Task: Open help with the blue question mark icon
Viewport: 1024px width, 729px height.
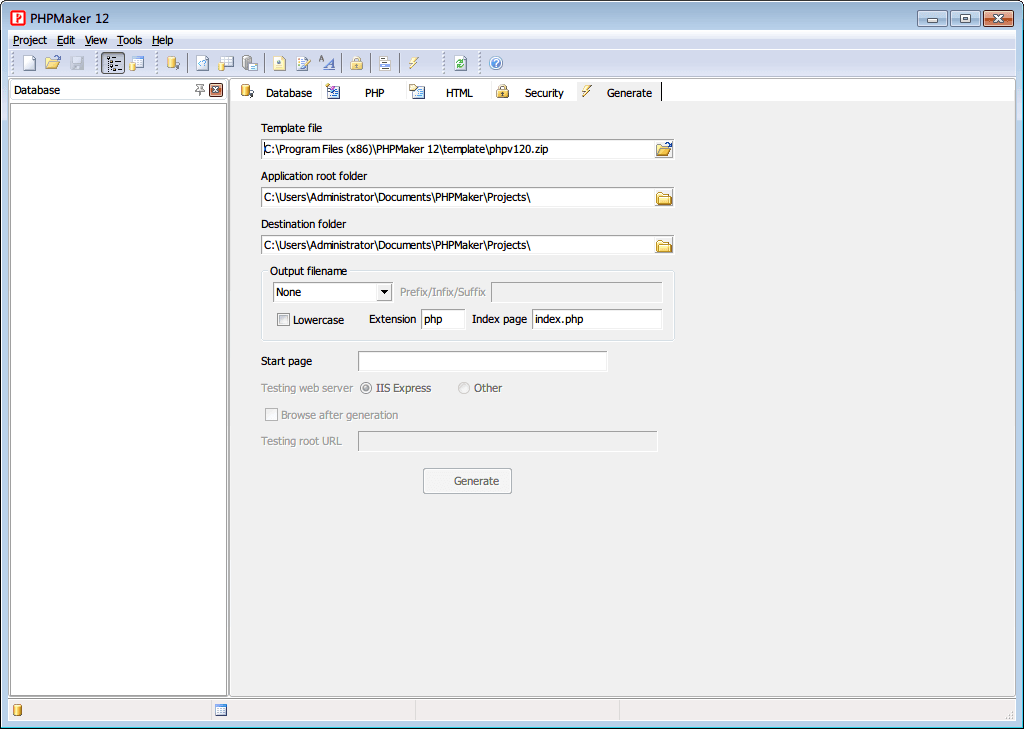Action: pyautogui.click(x=496, y=63)
